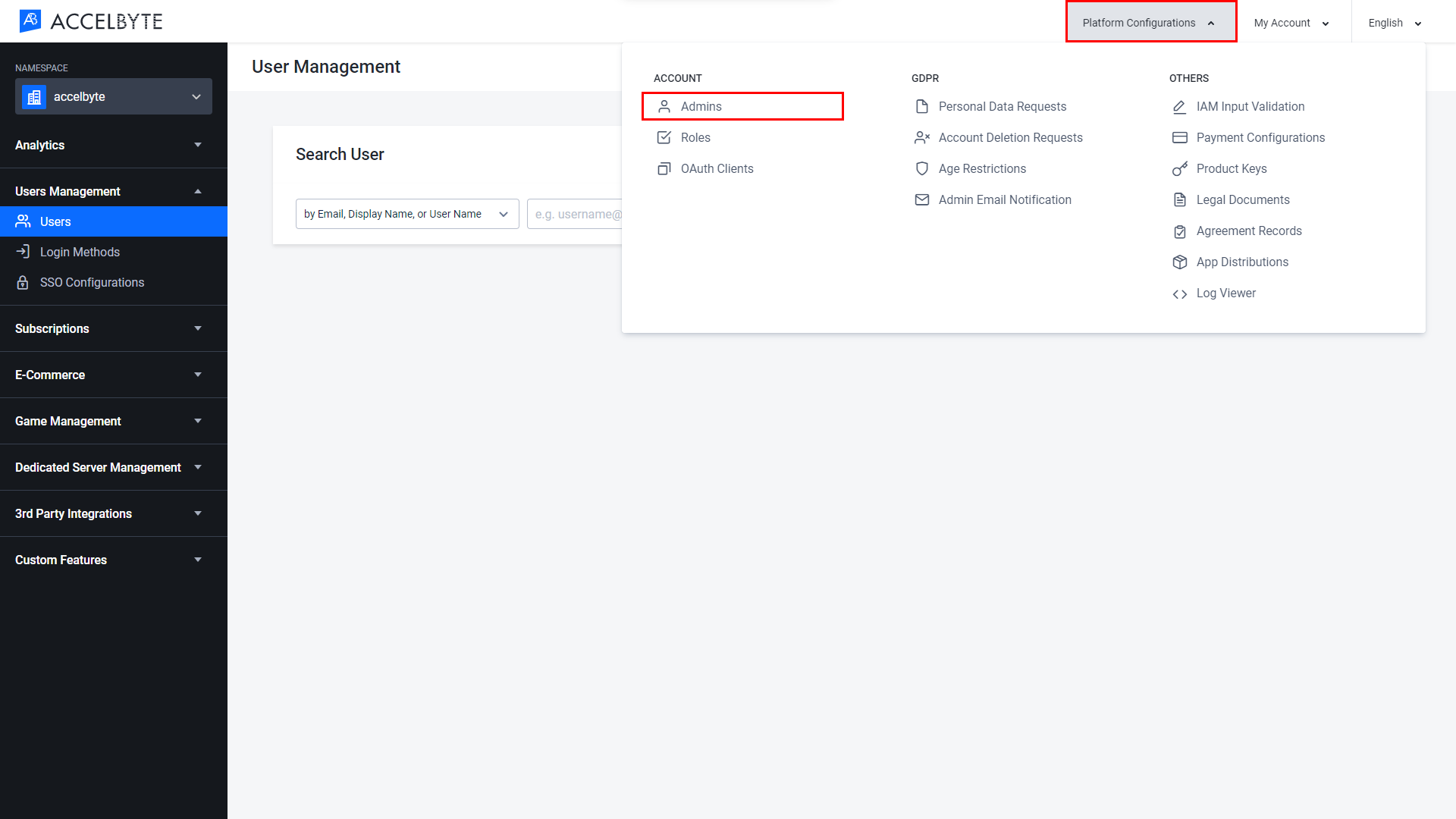Click the Age Restrictions shield icon
Image resolution: width=1456 pixels, height=819 pixels.
[921, 168]
